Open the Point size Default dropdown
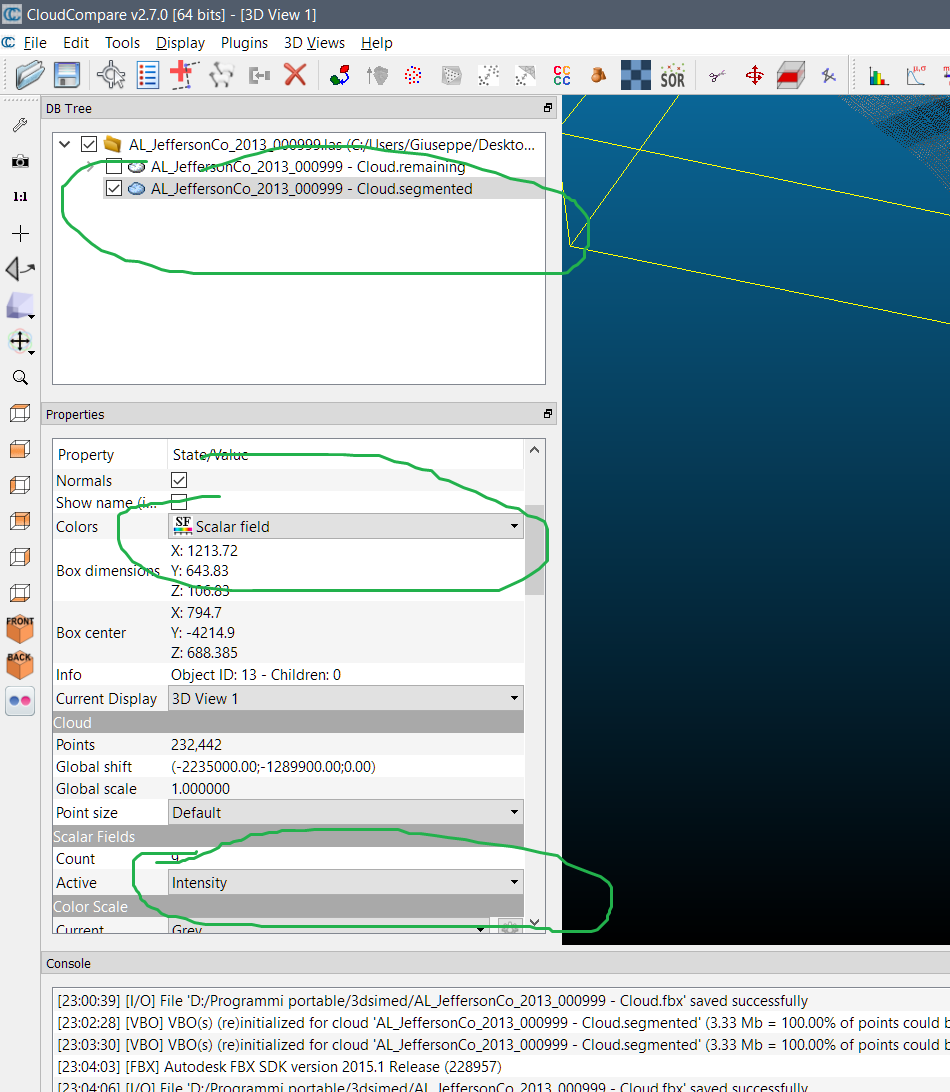The width and height of the screenshot is (950, 1092). tap(346, 813)
